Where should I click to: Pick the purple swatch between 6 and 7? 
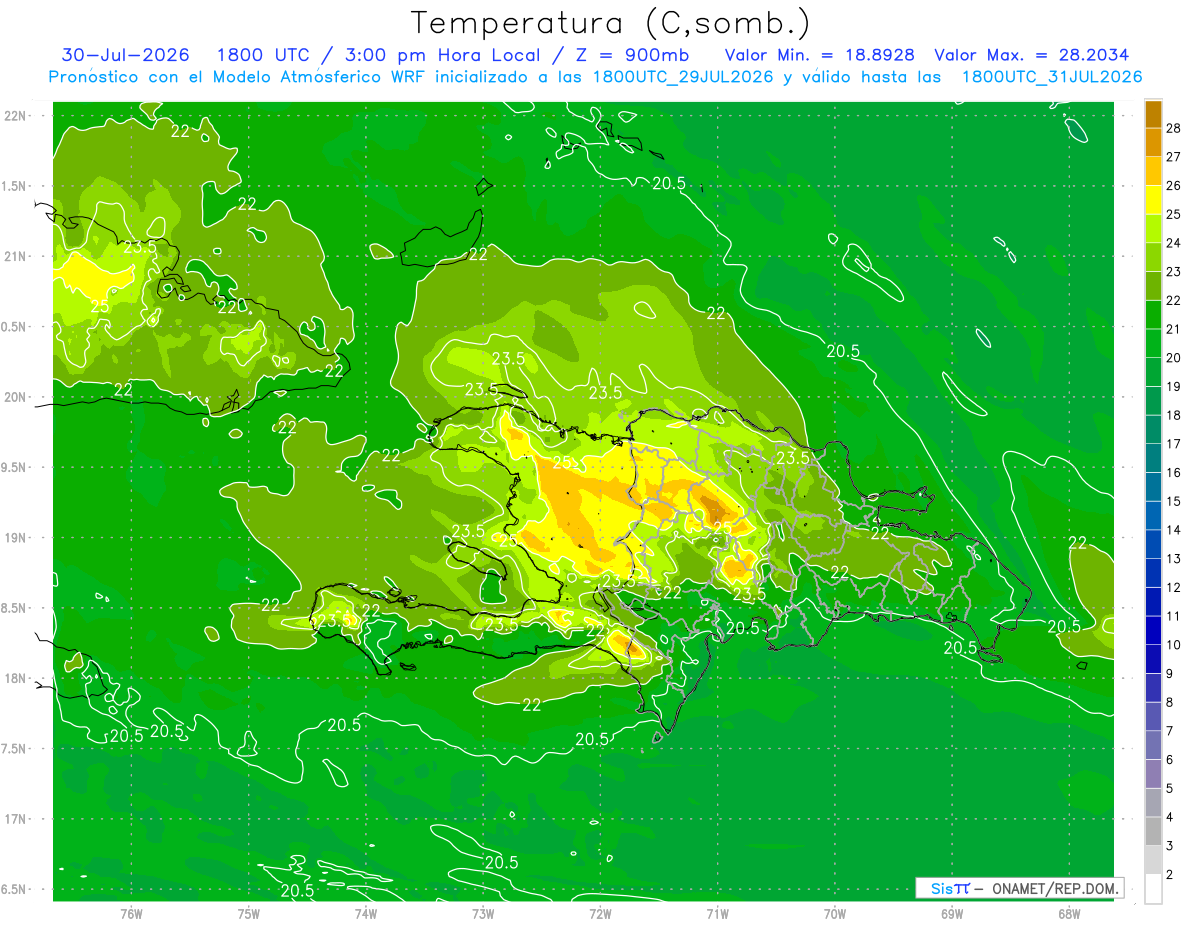point(1153,745)
